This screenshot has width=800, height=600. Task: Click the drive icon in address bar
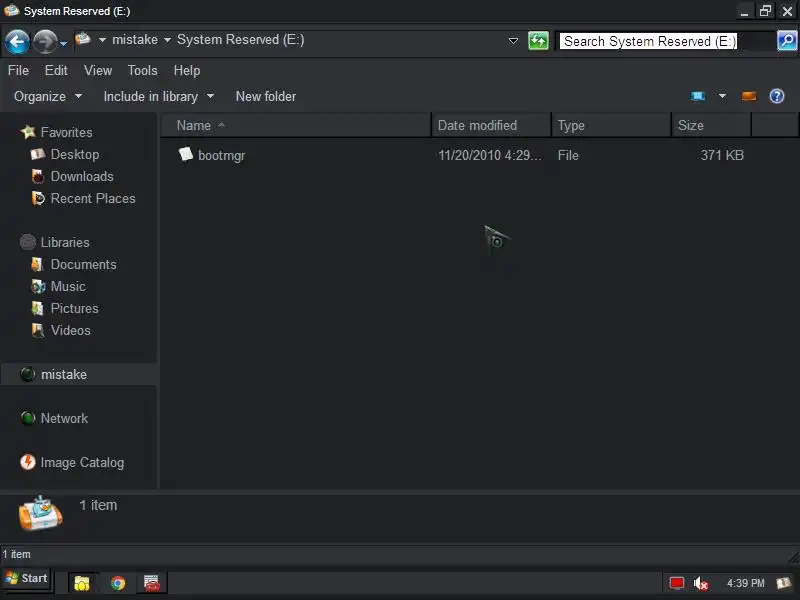click(x=83, y=39)
